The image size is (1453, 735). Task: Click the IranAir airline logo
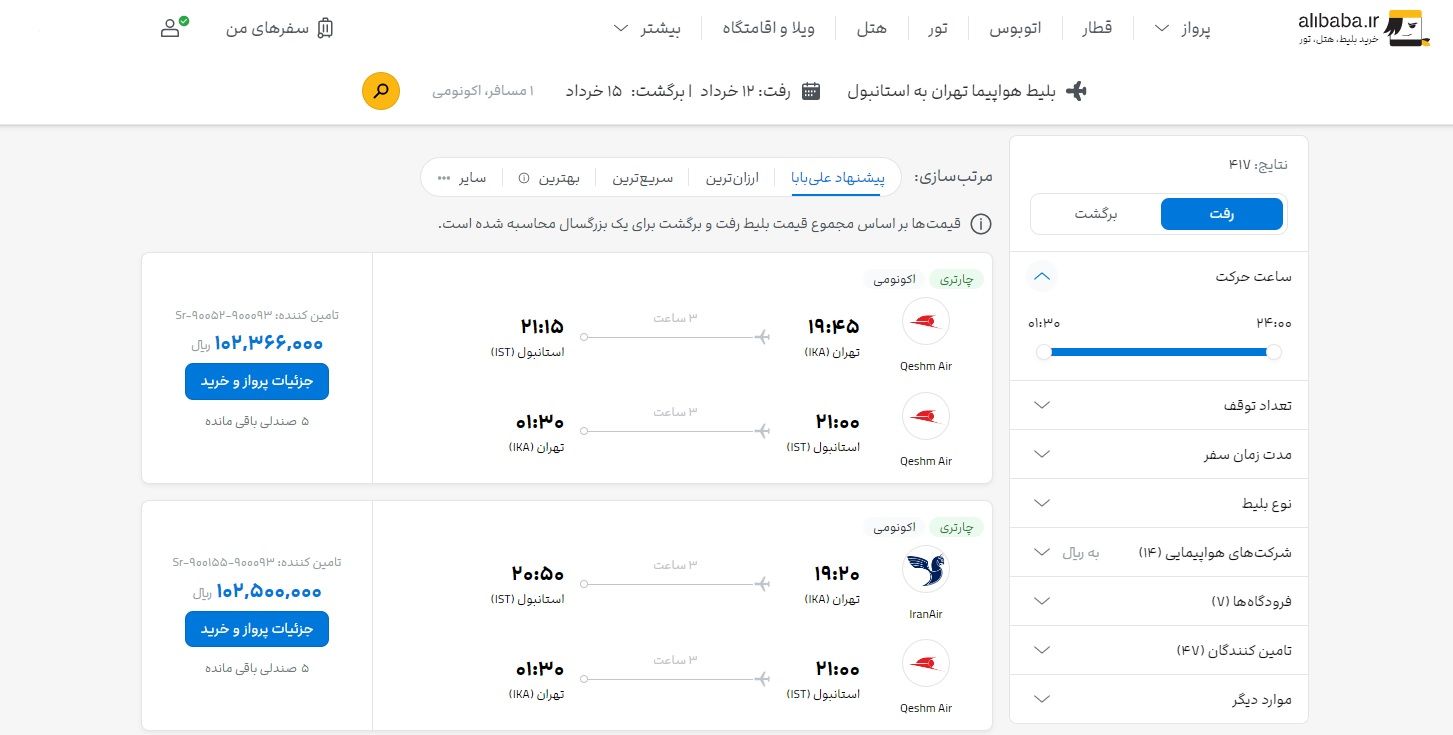(926, 569)
